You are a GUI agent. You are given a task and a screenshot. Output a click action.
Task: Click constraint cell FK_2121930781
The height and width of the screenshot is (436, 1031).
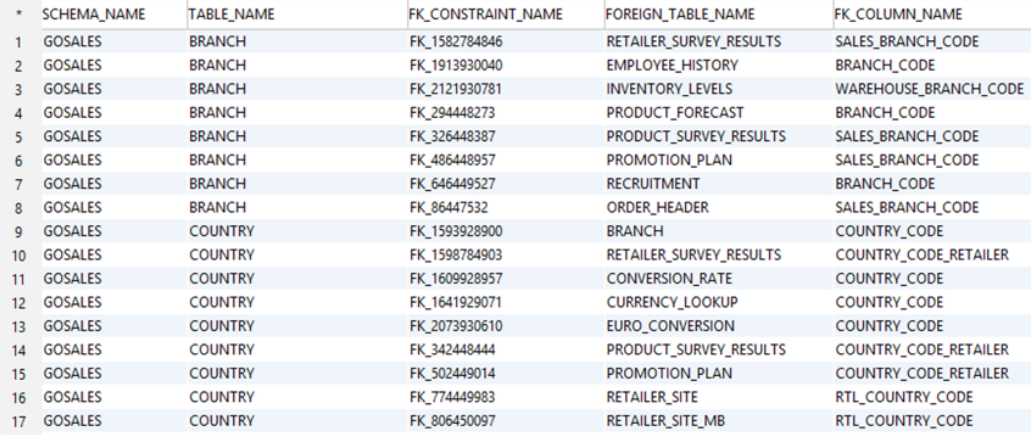[506, 89]
